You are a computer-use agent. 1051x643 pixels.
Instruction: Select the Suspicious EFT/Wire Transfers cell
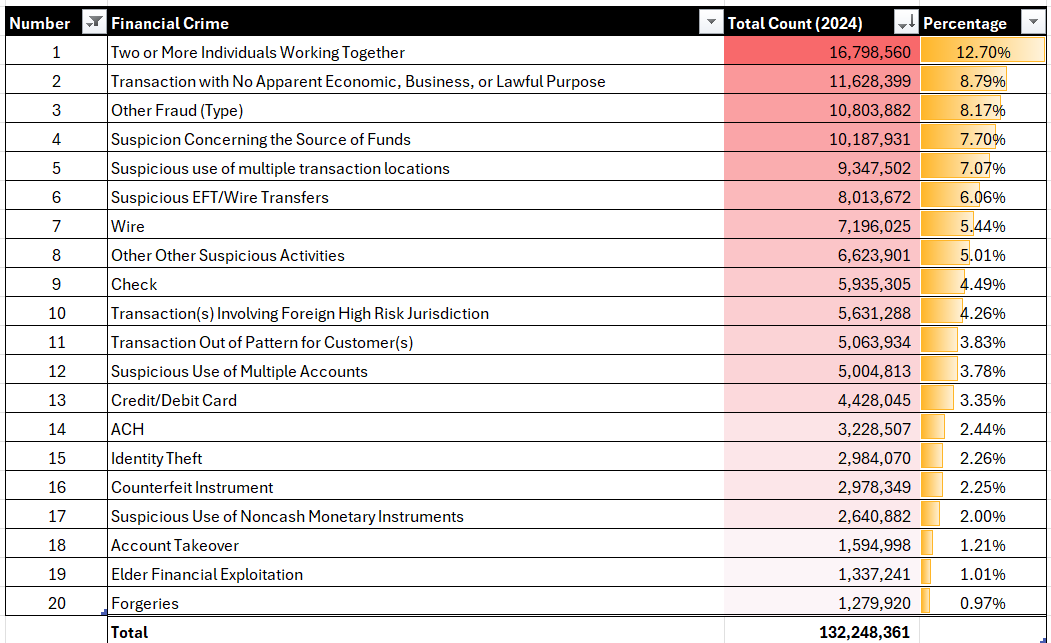pos(220,197)
